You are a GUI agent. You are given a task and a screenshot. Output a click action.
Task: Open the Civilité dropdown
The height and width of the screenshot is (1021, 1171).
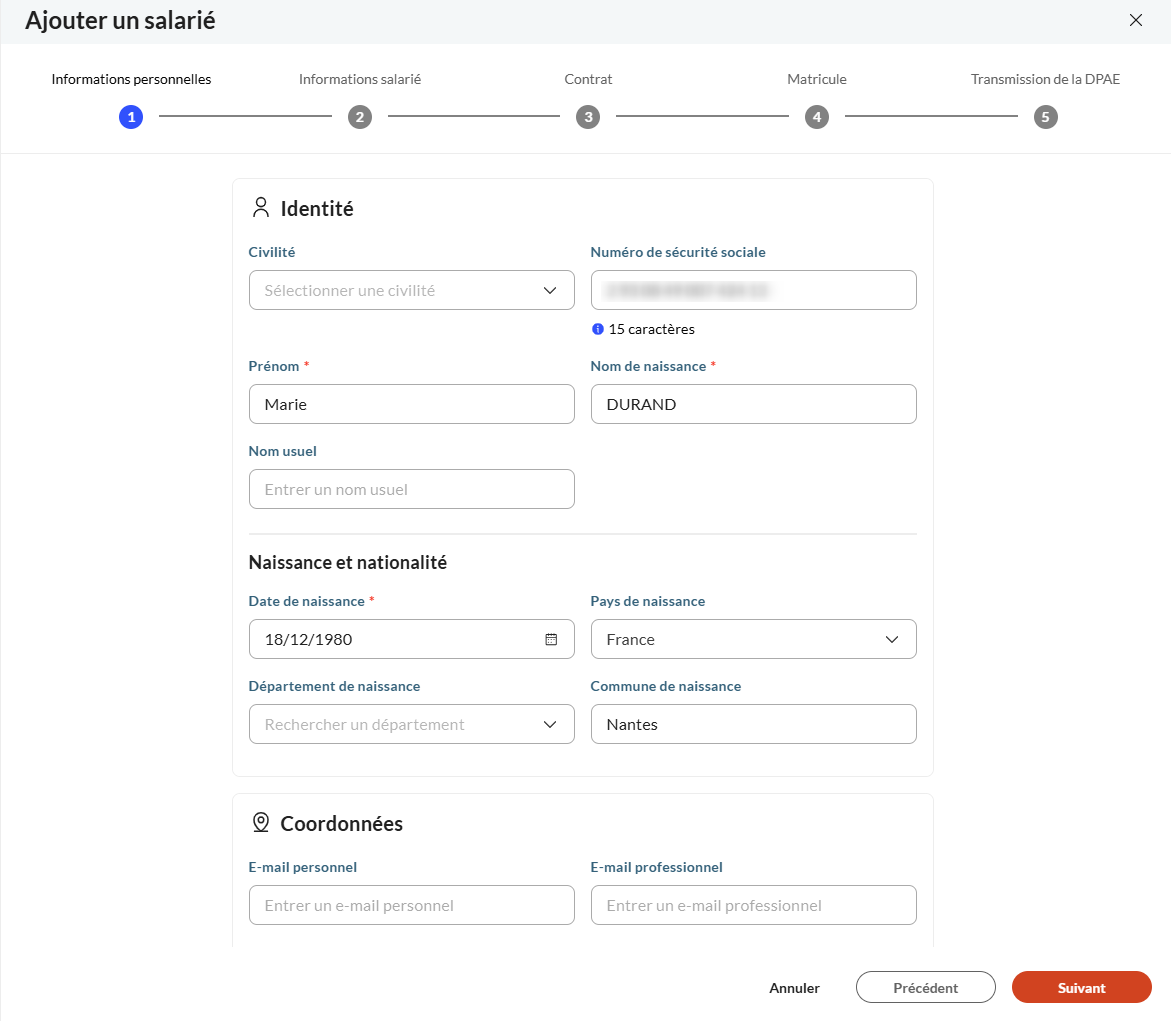(x=411, y=290)
